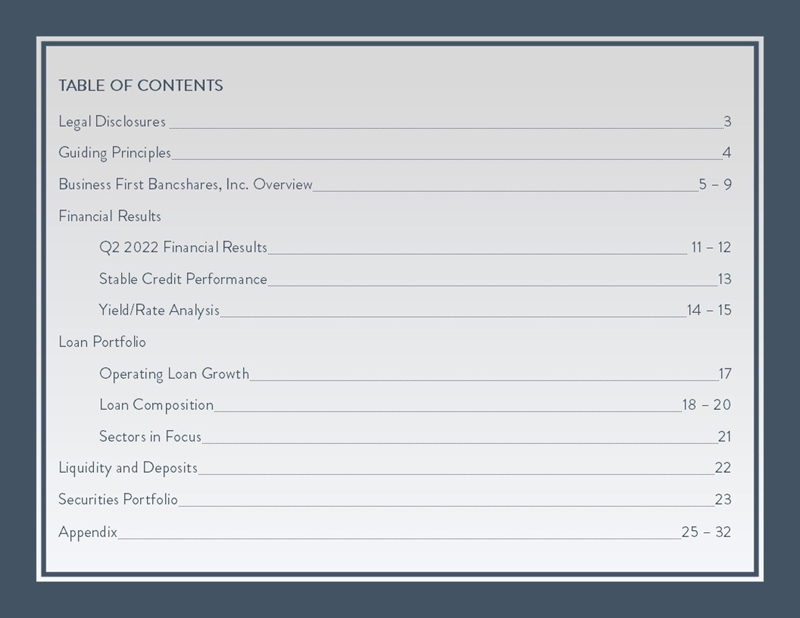Click the Loan Portfolio section heading

102,342
